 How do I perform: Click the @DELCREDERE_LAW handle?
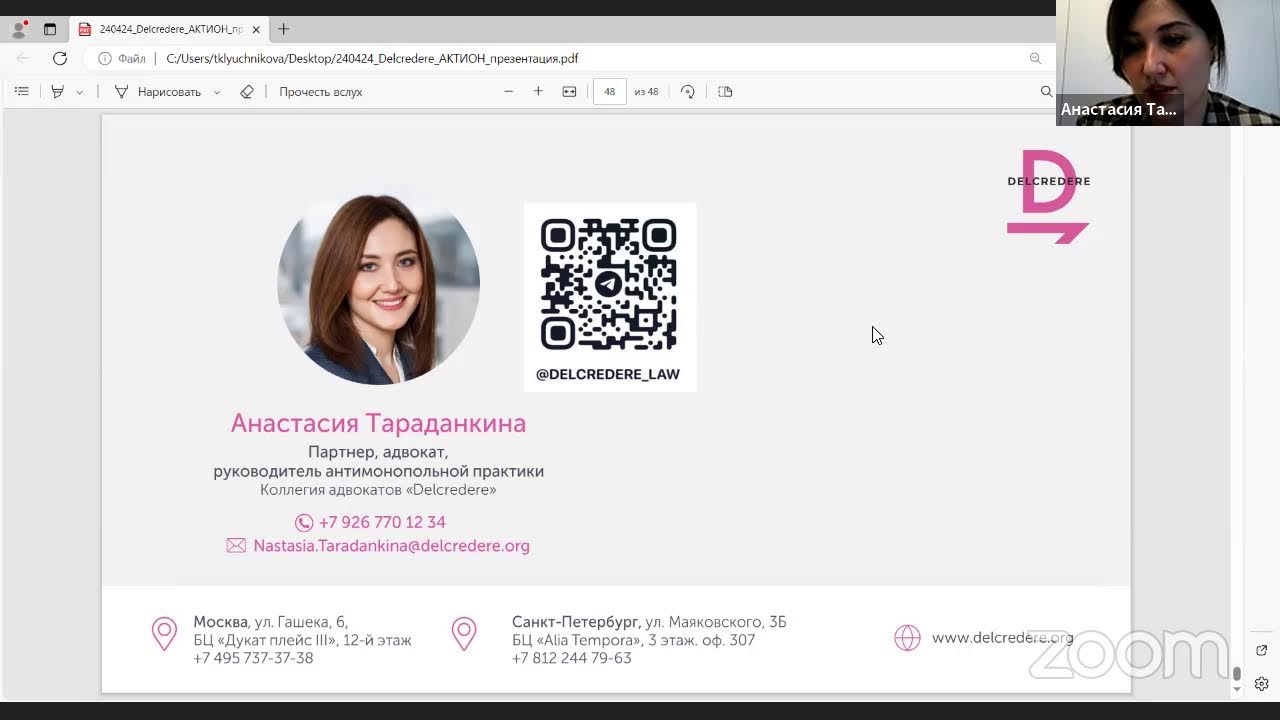608,374
